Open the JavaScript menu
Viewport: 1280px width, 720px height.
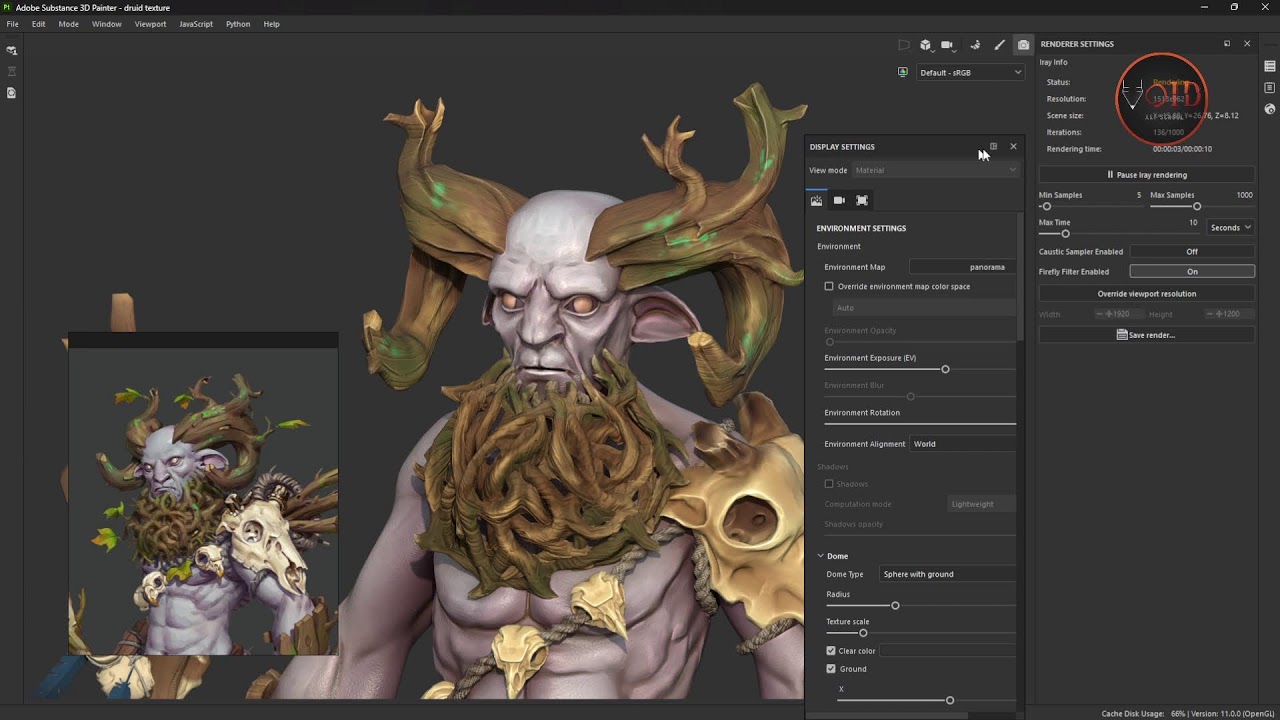196,24
